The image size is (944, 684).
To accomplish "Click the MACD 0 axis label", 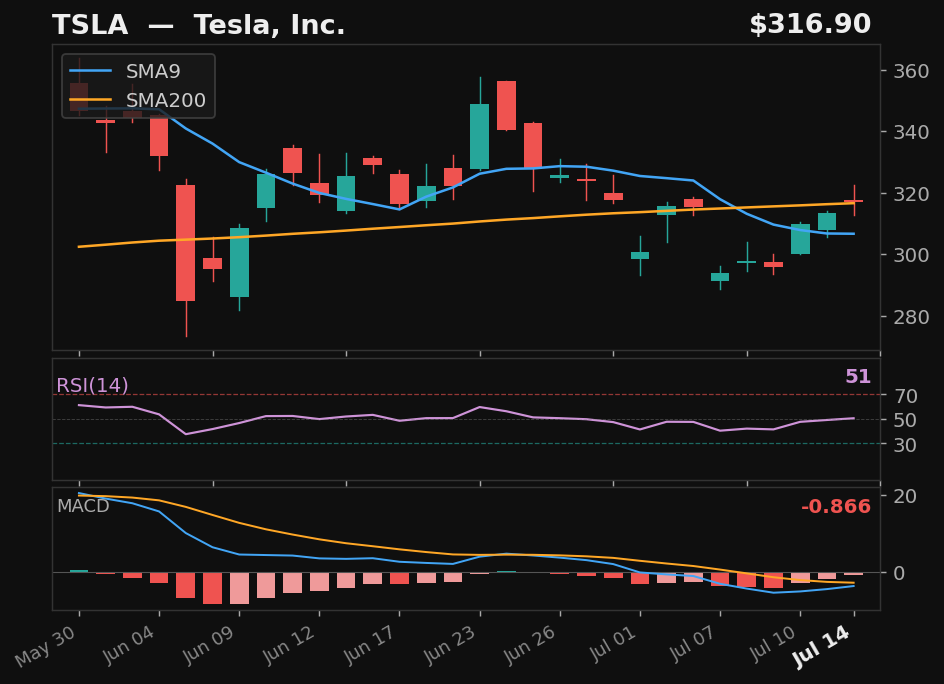I will pyautogui.click(x=899, y=573).
